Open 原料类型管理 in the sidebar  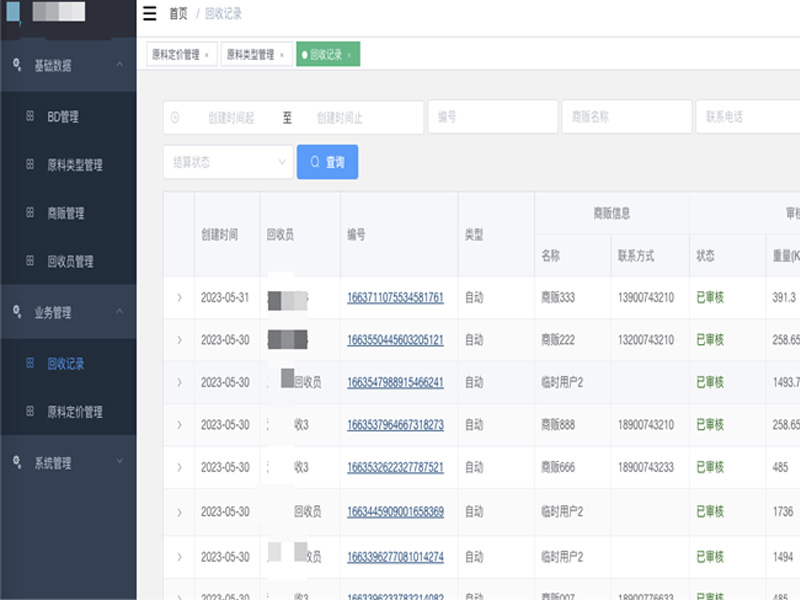pyautogui.click(x=74, y=165)
